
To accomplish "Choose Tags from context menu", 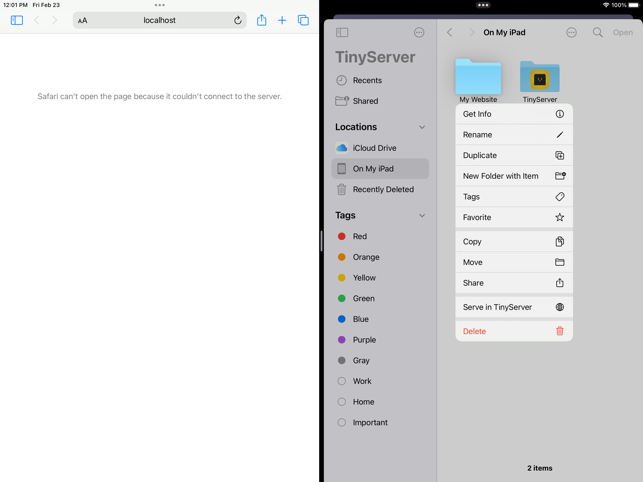I will 514,196.
